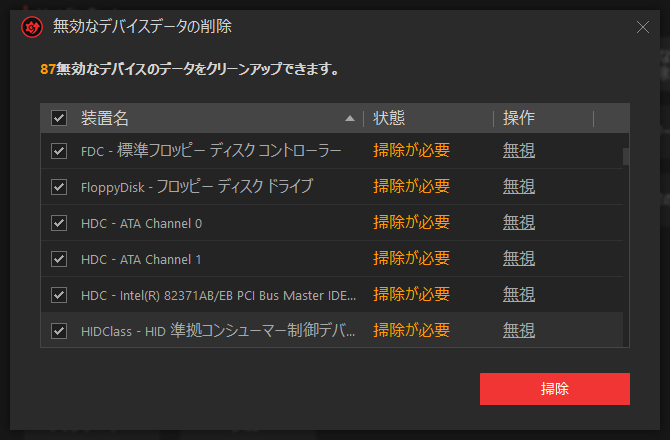Click 掃除が必要 status in ATA Channel 0 row

pyautogui.click(x=411, y=222)
